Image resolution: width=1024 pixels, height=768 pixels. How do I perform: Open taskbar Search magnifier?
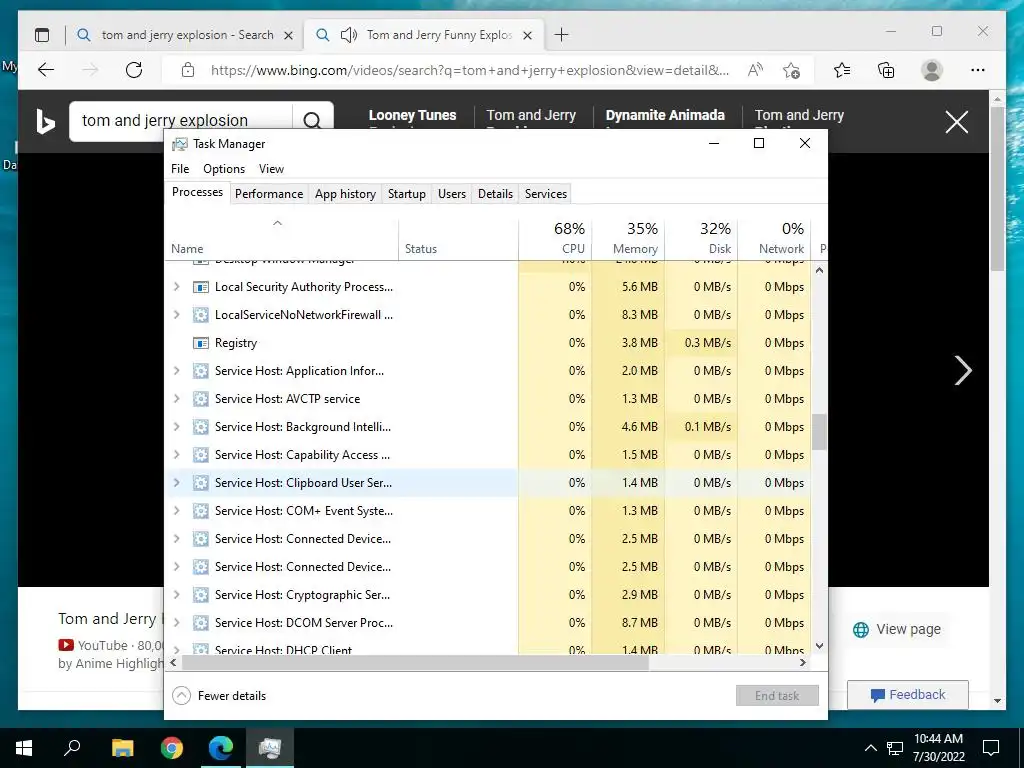click(x=72, y=747)
